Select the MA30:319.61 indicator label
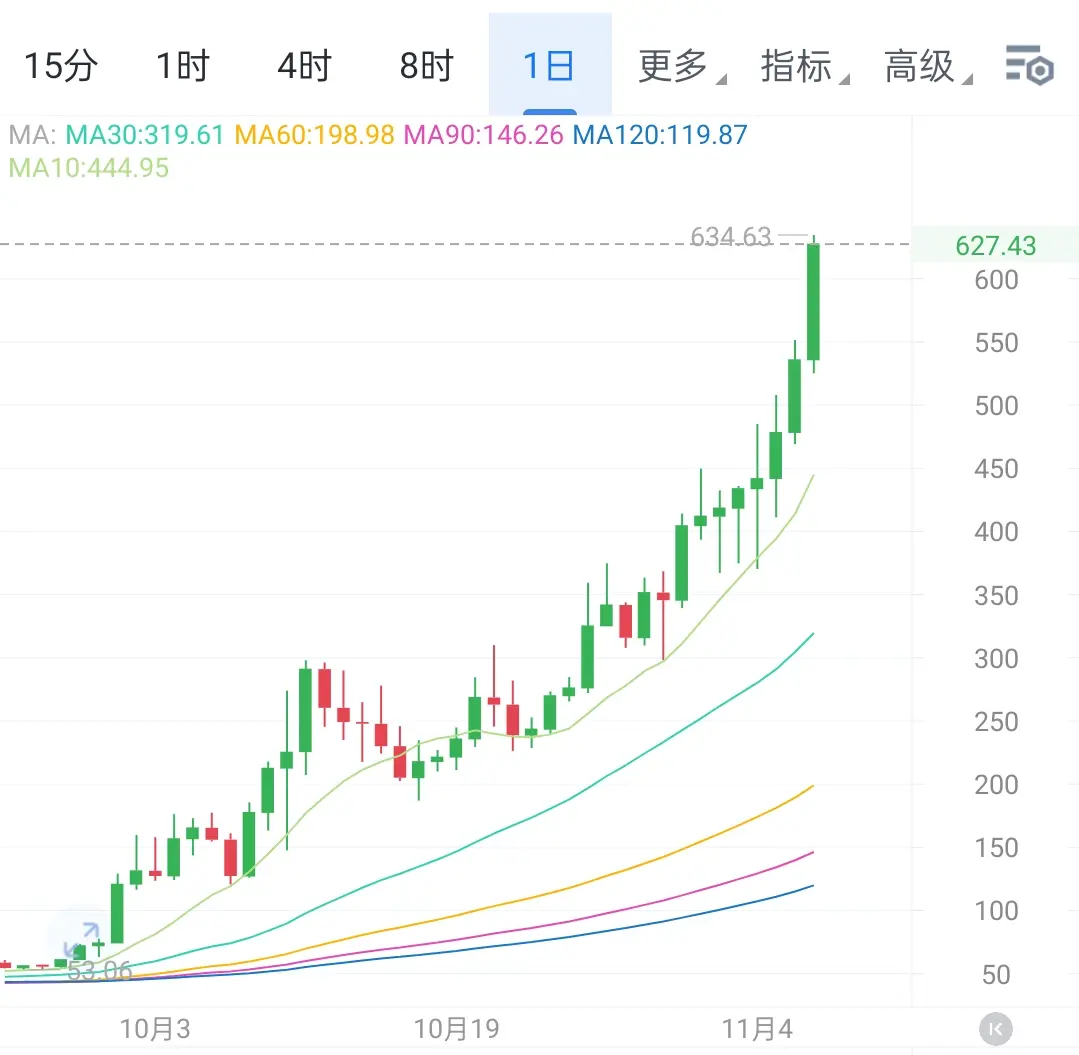 pyautogui.click(x=145, y=135)
